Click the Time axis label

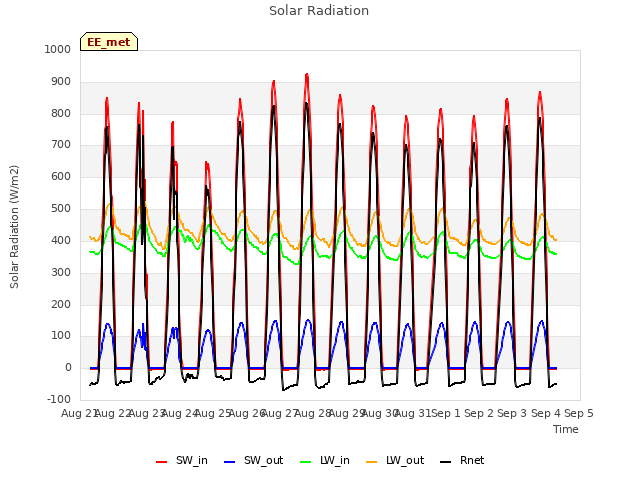point(566,429)
